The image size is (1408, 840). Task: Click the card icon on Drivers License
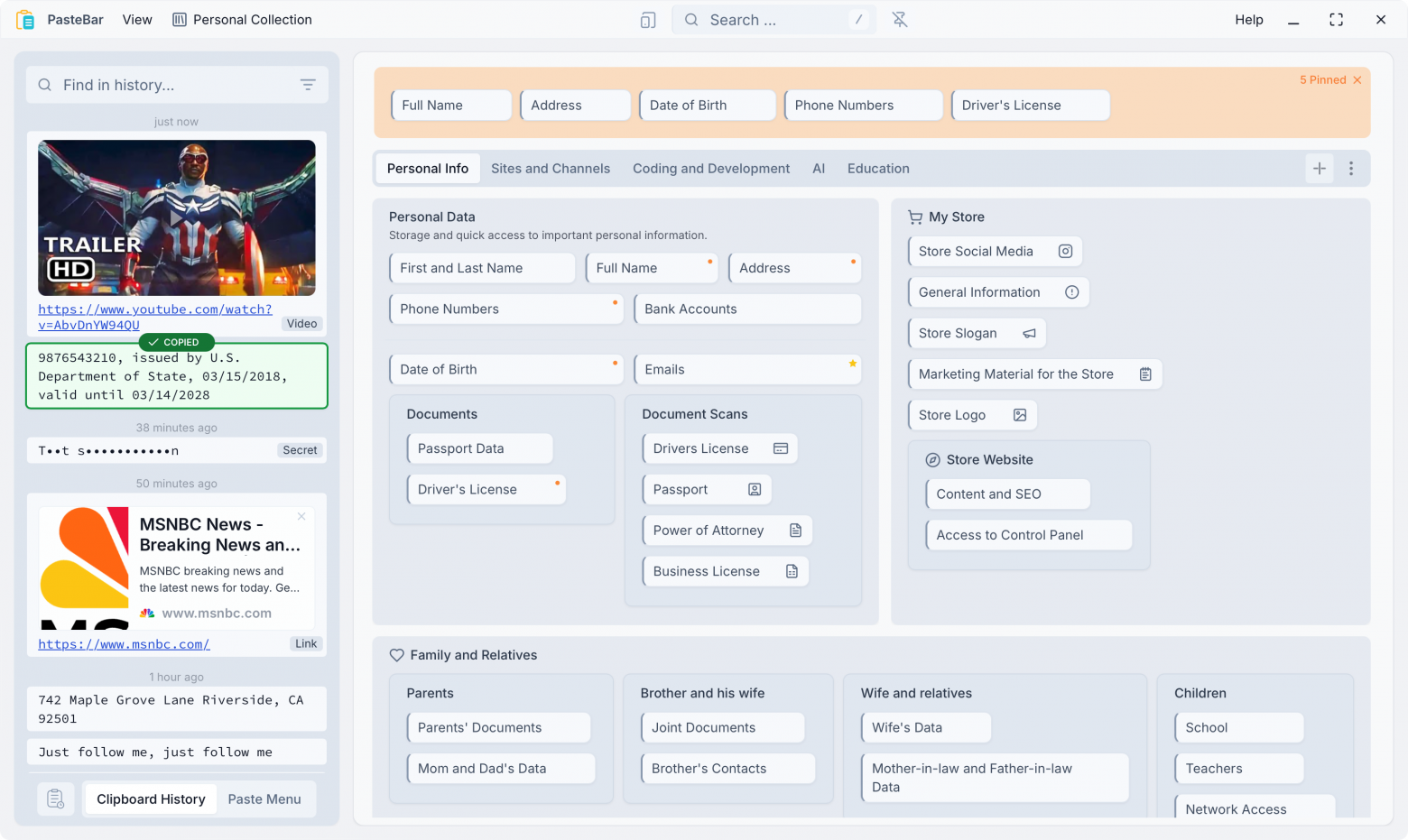point(781,448)
